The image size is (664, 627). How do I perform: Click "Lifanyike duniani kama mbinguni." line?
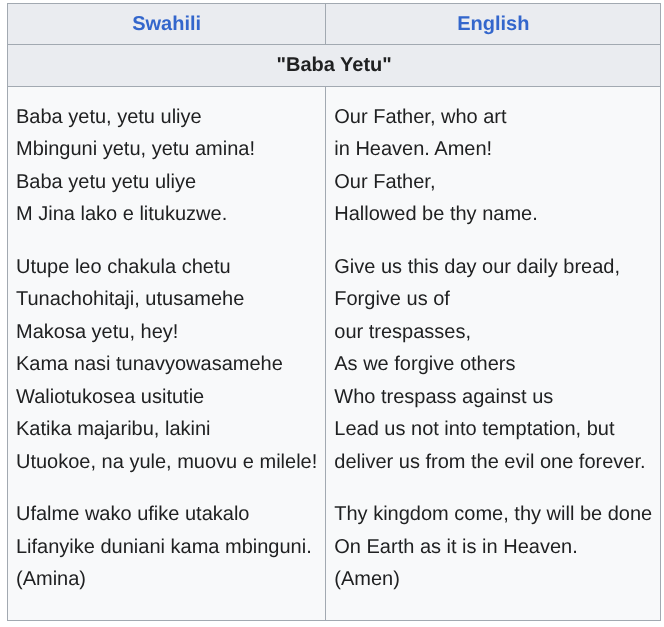(x=164, y=547)
